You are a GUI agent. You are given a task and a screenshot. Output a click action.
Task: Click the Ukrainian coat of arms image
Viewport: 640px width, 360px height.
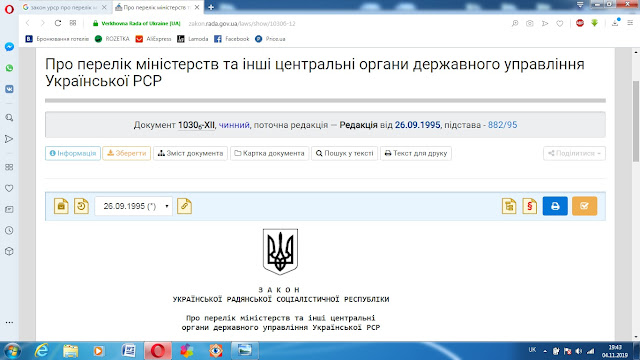click(280, 251)
